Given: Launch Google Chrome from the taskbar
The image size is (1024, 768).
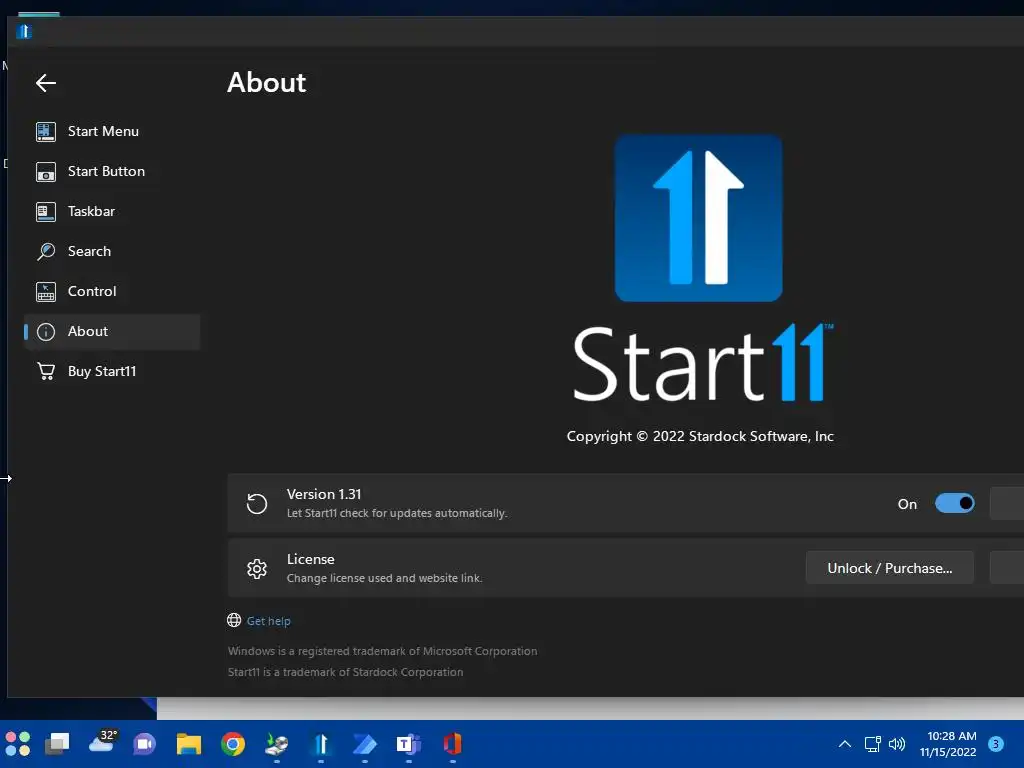Looking at the screenshot, I should pyautogui.click(x=232, y=744).
